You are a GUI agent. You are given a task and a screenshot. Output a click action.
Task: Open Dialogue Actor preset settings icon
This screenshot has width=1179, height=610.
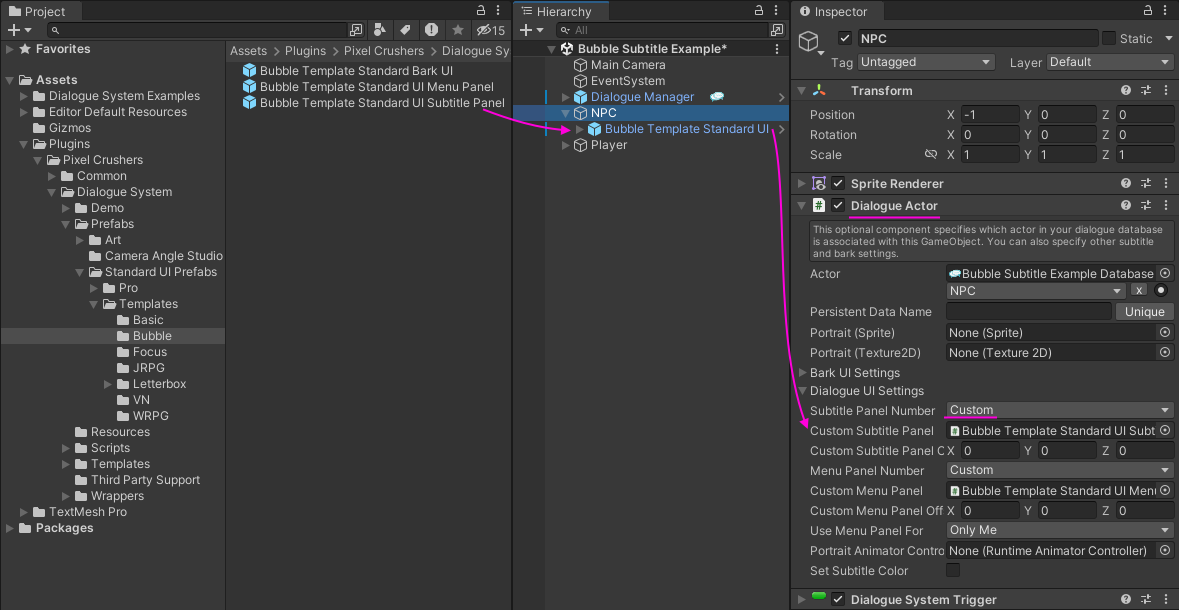tap(1146, 205)
